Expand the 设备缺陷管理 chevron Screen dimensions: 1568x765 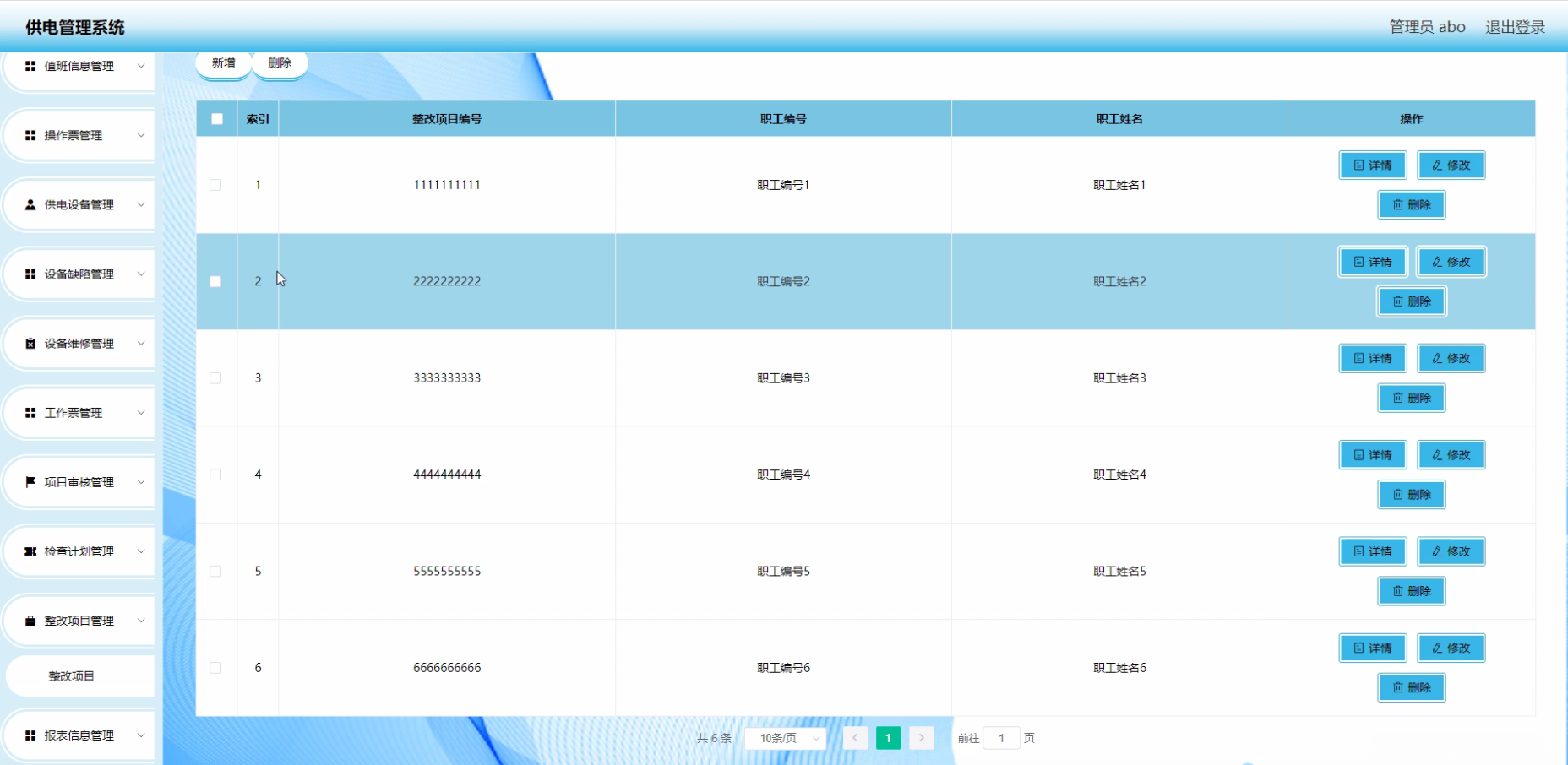click(x=141, y=274)
